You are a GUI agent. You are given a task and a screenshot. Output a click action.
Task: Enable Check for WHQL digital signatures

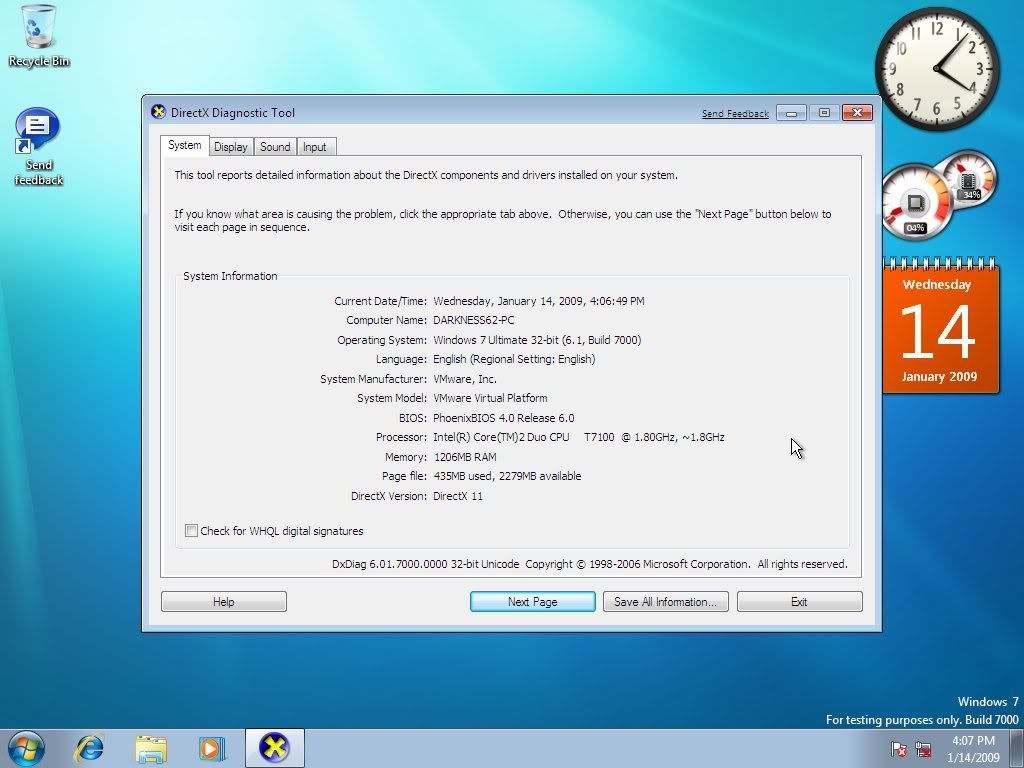click(191, 530)
